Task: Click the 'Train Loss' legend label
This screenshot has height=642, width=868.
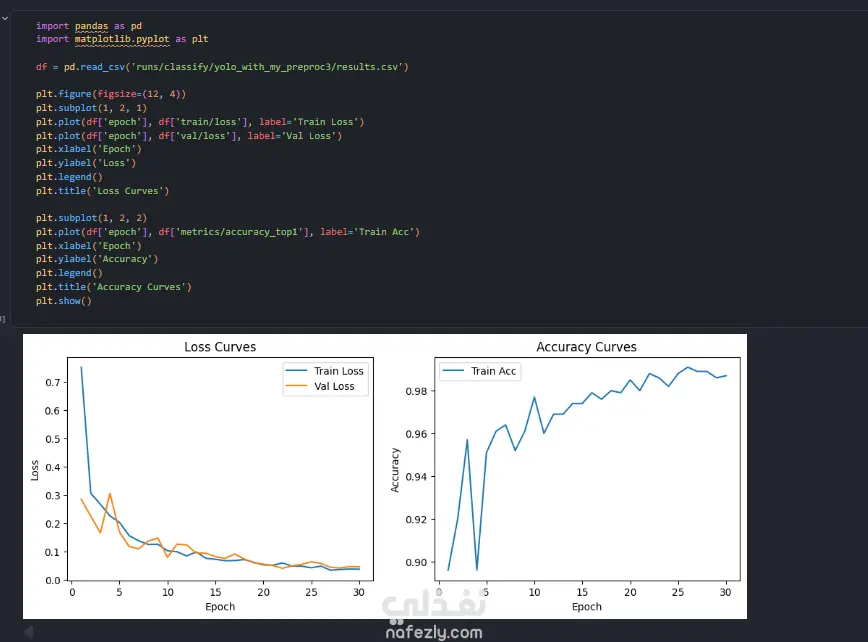Action: [x=339, y=371]
